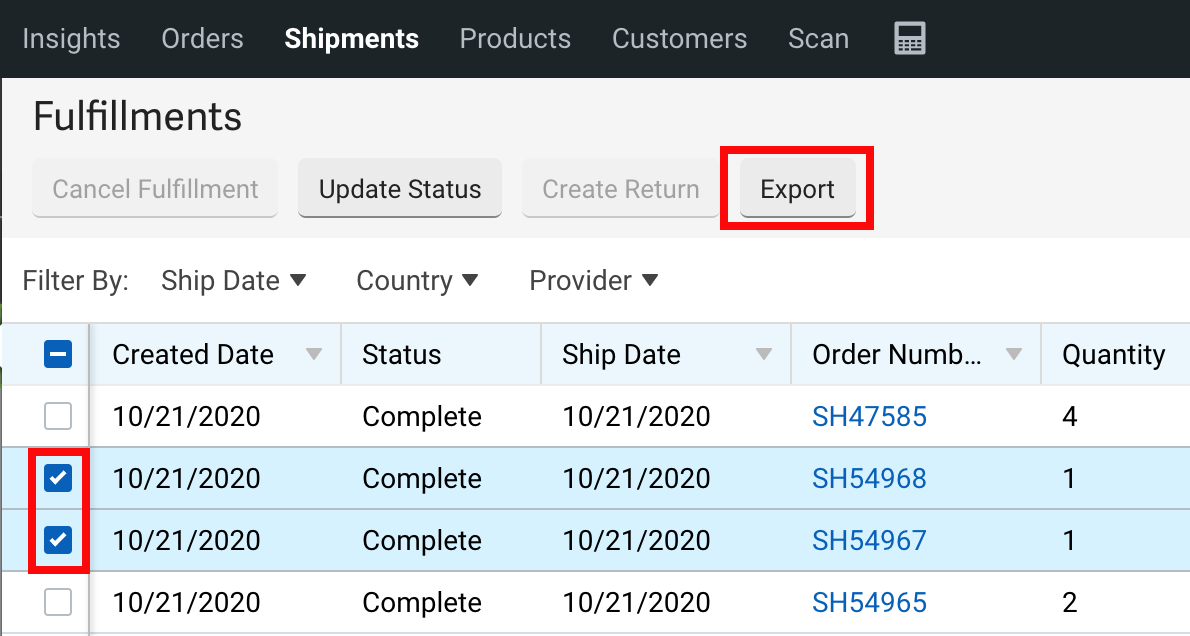Open the Country filter dropdown

(417, 281)
